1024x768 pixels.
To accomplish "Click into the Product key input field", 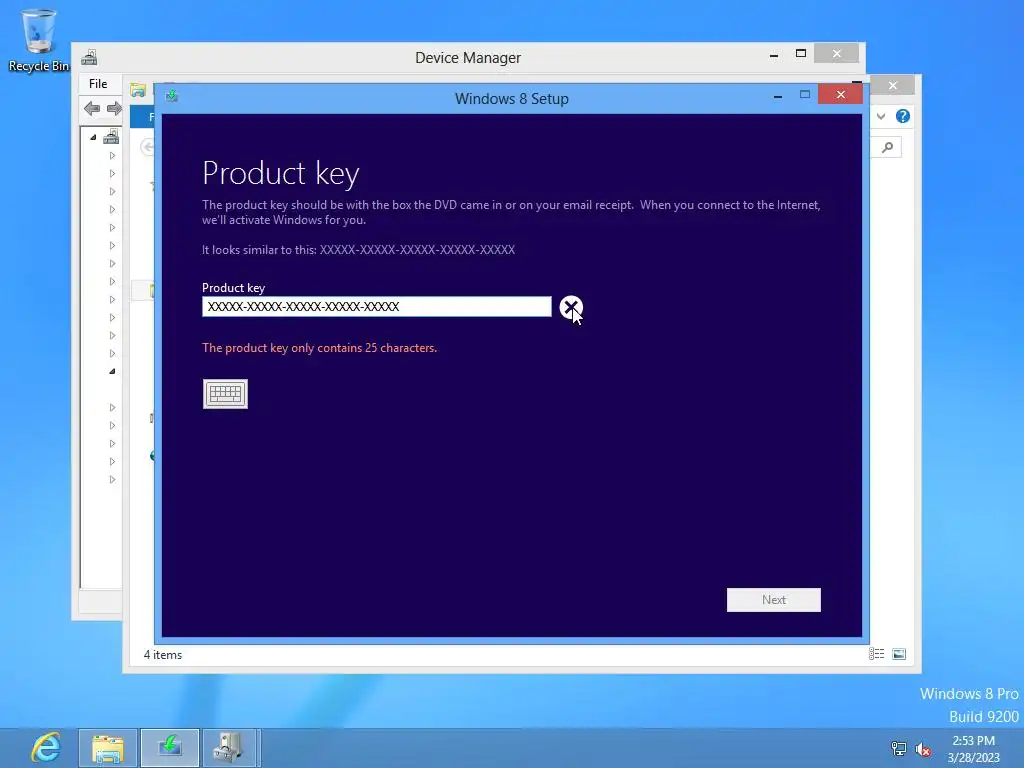I will click(x=377, y=307).
